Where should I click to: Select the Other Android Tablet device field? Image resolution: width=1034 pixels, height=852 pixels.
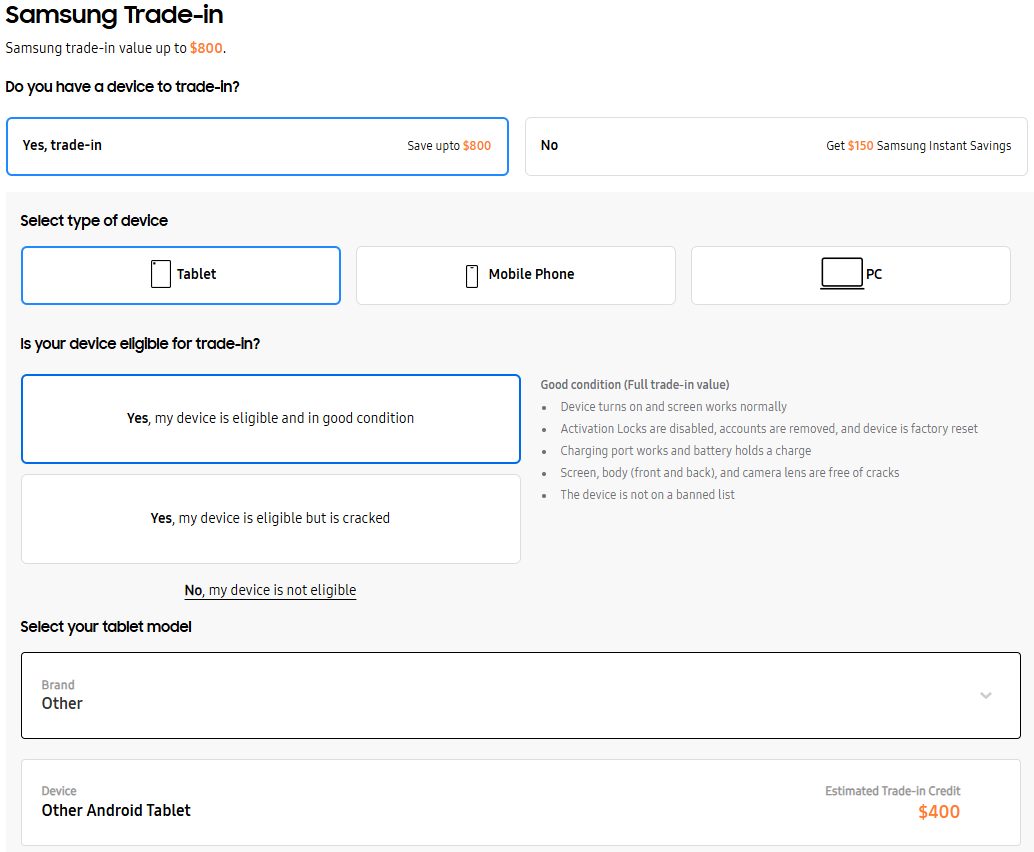pos(521,803)
